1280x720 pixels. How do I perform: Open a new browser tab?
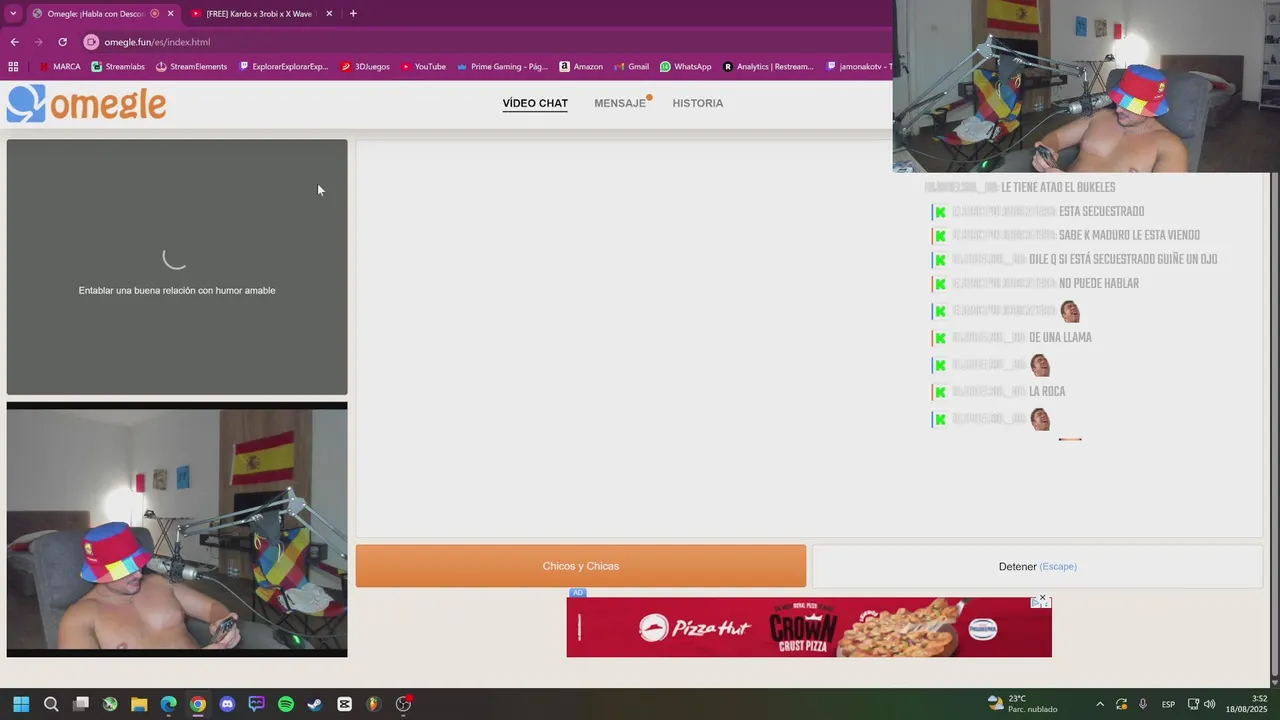pyautogui.click(x=353, y=14)
